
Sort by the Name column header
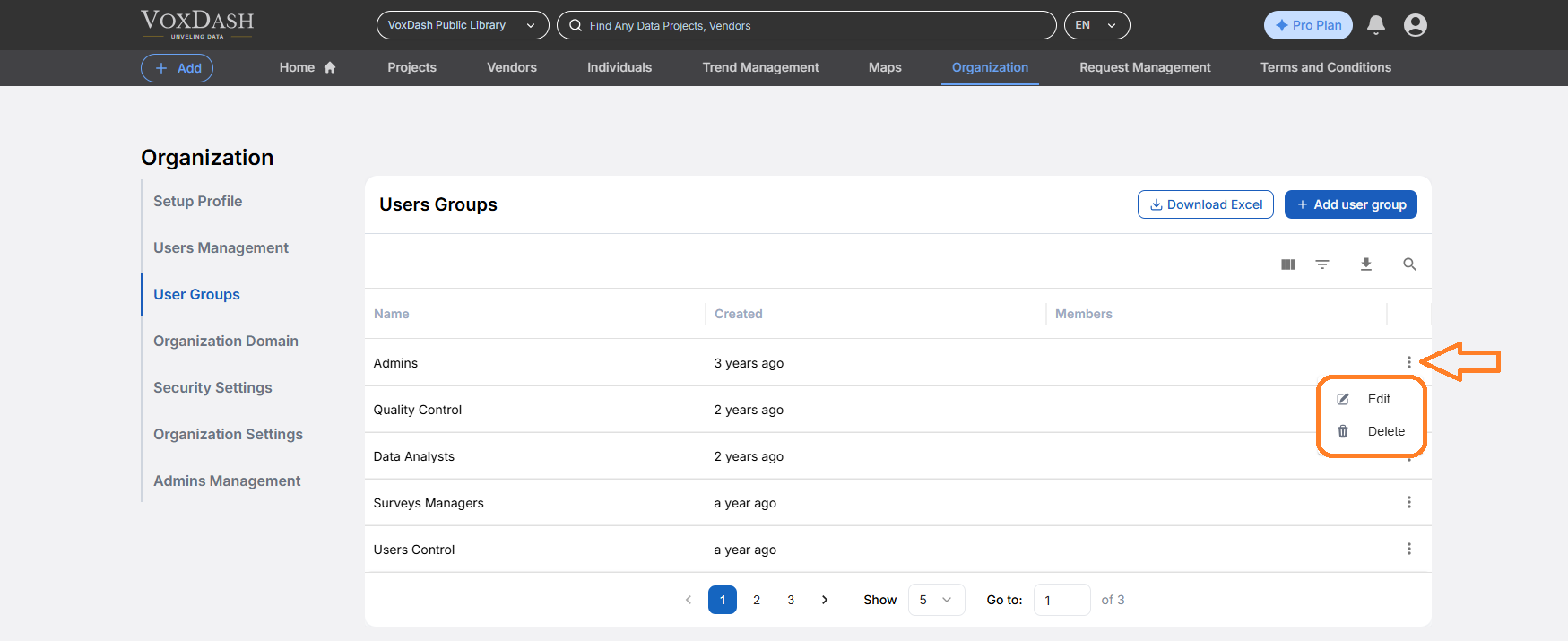(391, 314)
